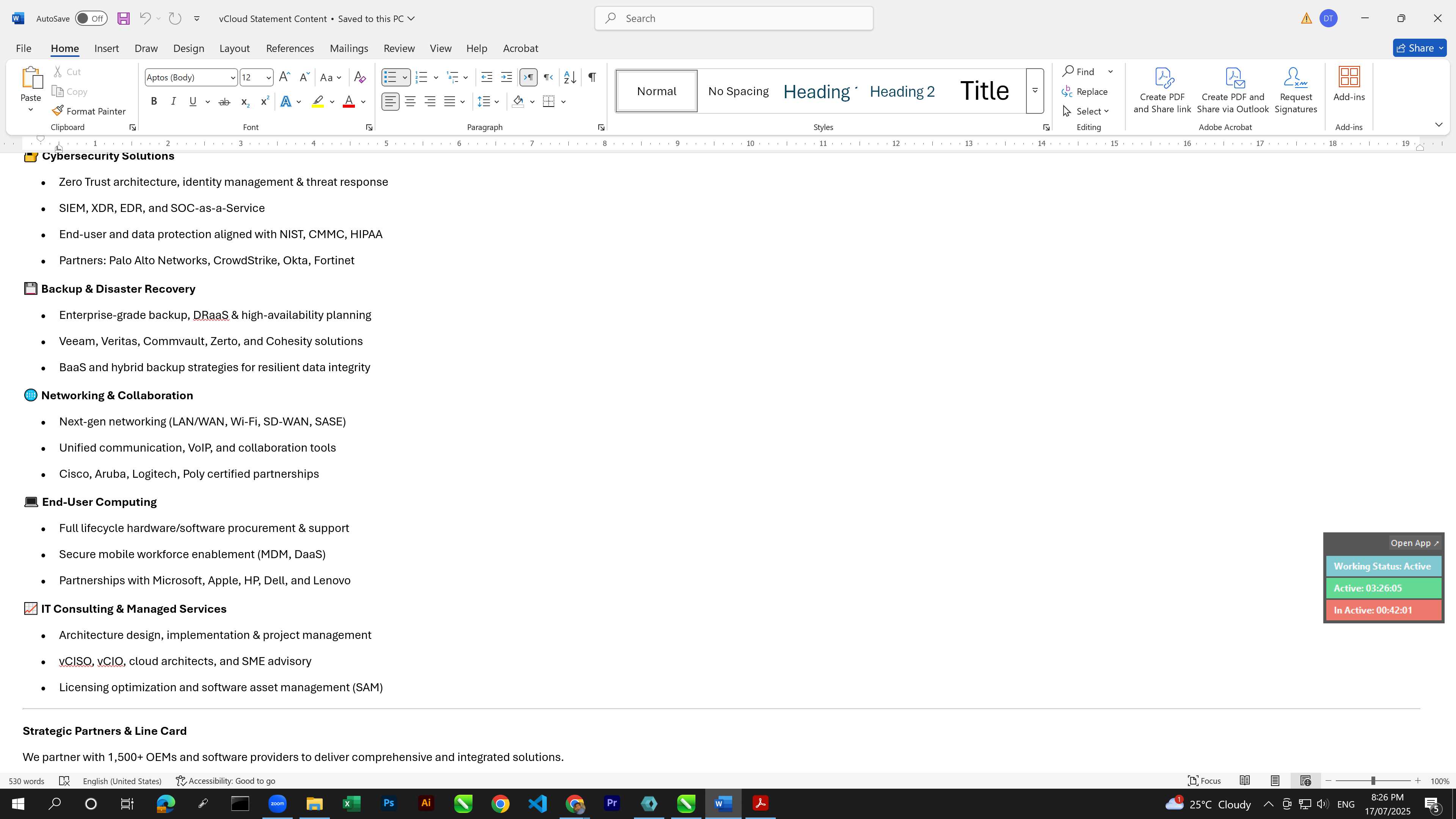Toggle show paragraph marks pilcrow

pyautogui.click(x=592, y=77)
